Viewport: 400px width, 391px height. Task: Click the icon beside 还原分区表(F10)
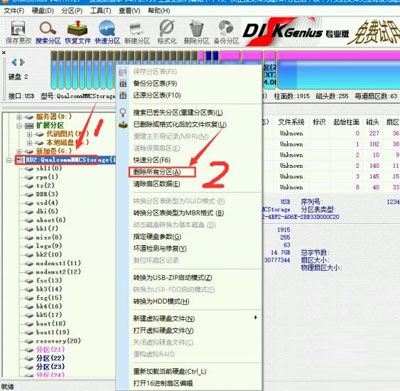123,95
